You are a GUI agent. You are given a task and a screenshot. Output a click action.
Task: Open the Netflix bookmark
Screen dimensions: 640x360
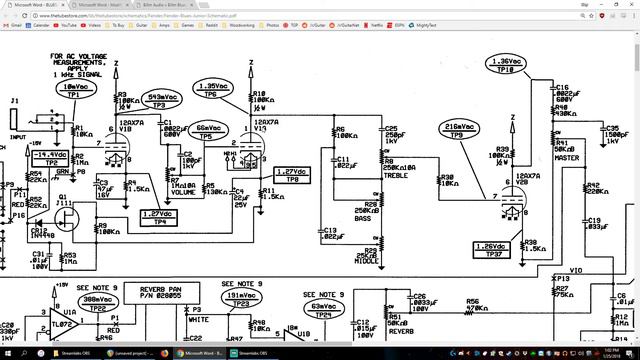[x=373, y=25]
